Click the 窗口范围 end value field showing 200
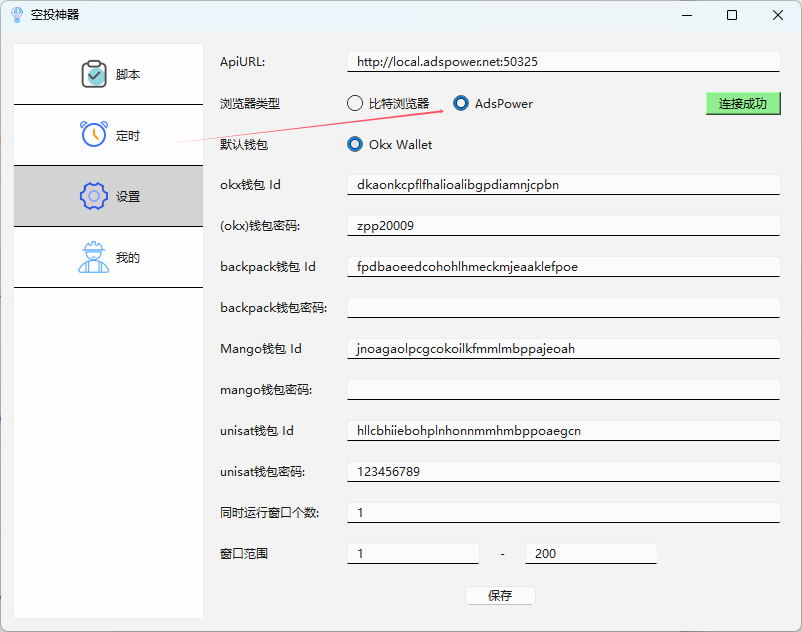 (x=590, y=553)
